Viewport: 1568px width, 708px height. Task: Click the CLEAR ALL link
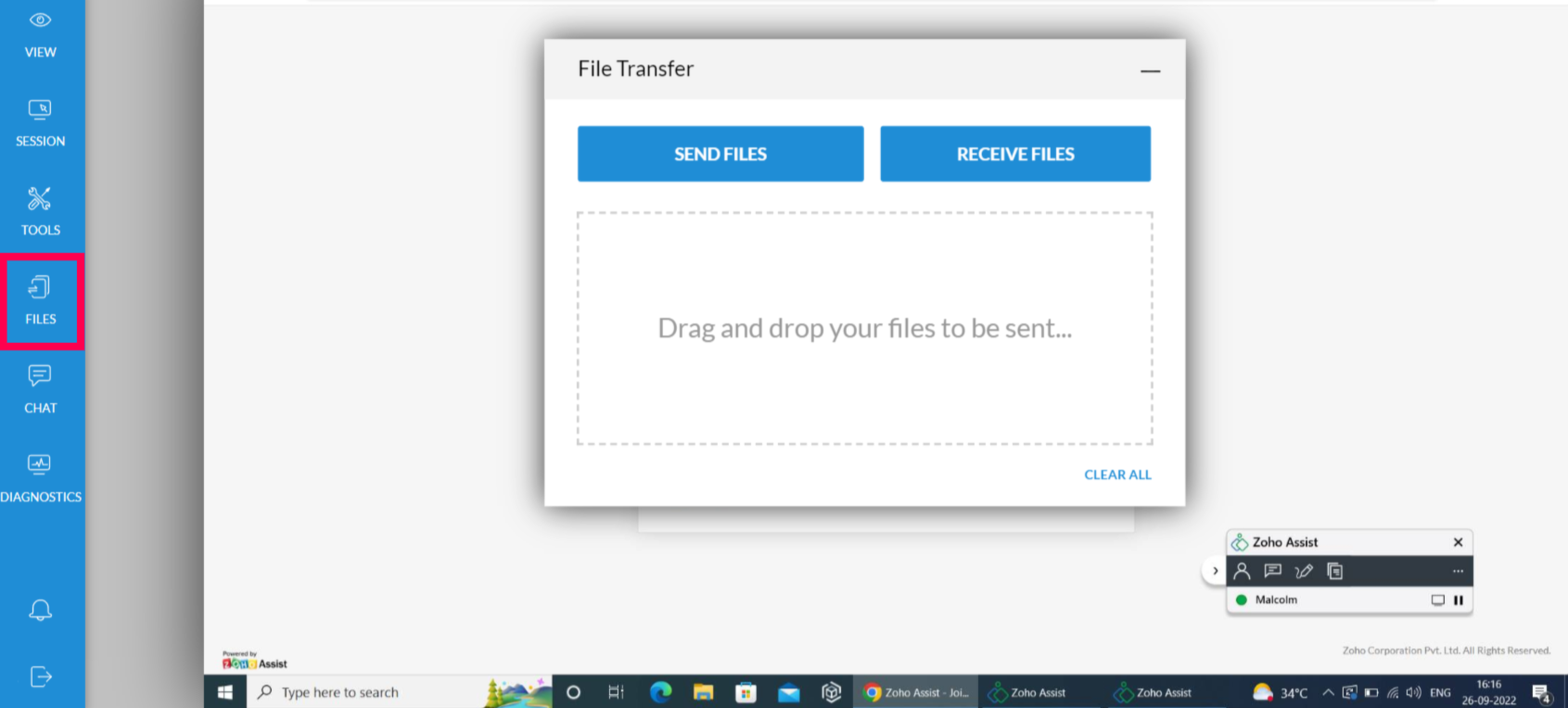pos(1117,474)
